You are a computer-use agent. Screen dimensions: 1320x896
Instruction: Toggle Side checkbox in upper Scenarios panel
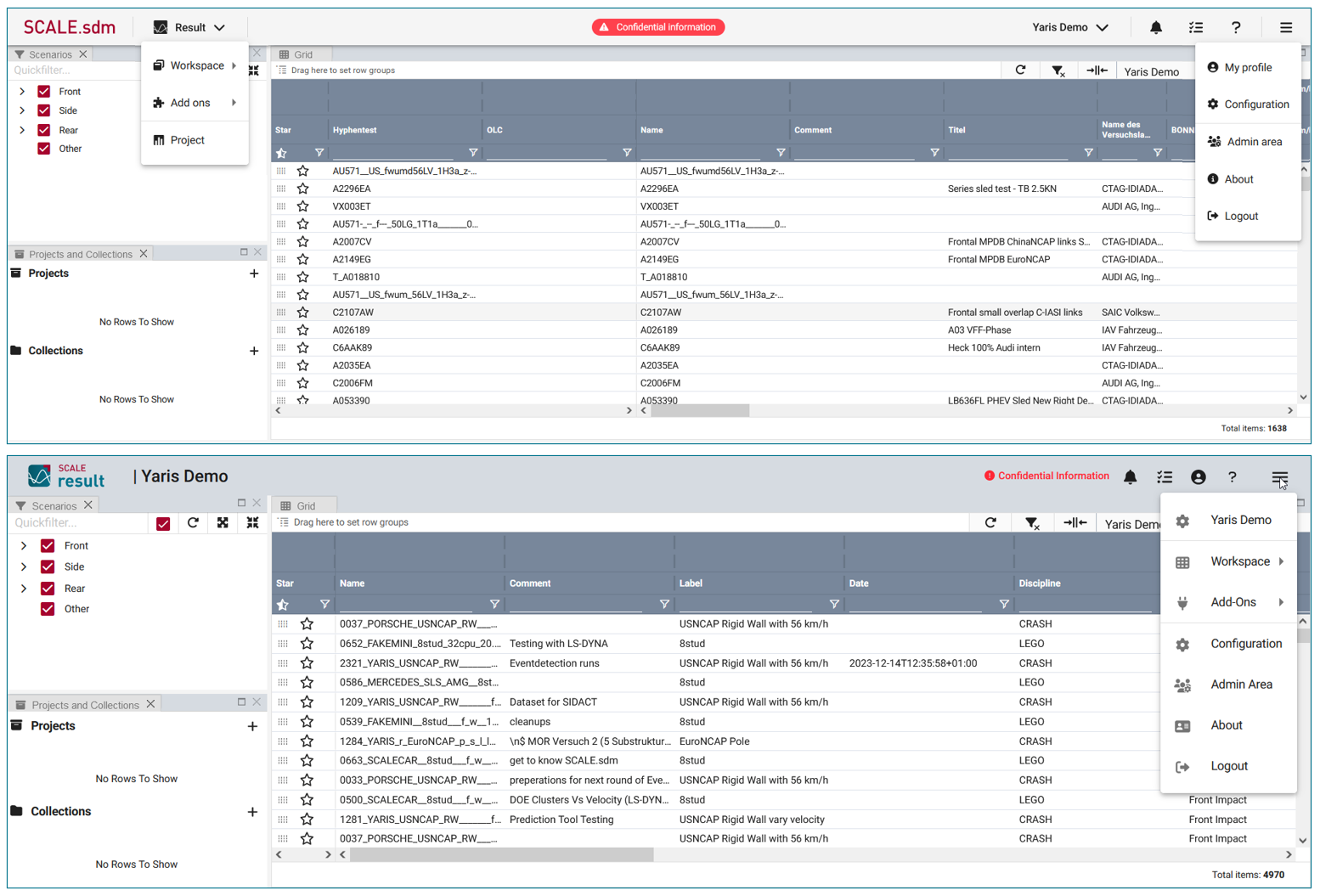click(x=44, y=110)
